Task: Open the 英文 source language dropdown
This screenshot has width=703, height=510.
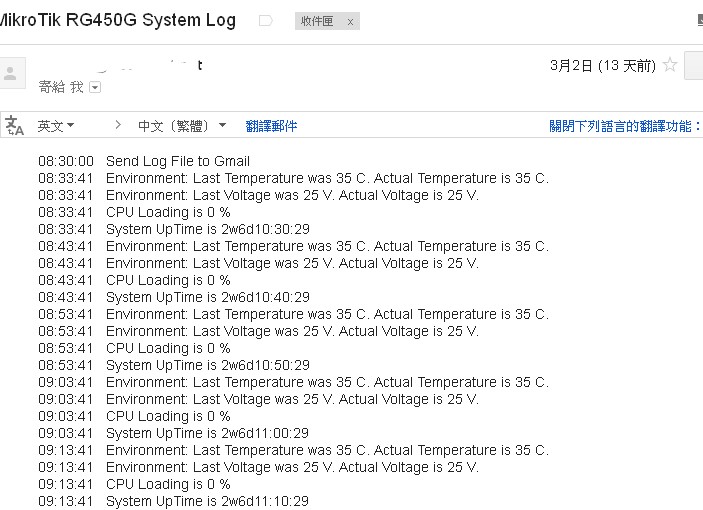Action: (56, 126)
